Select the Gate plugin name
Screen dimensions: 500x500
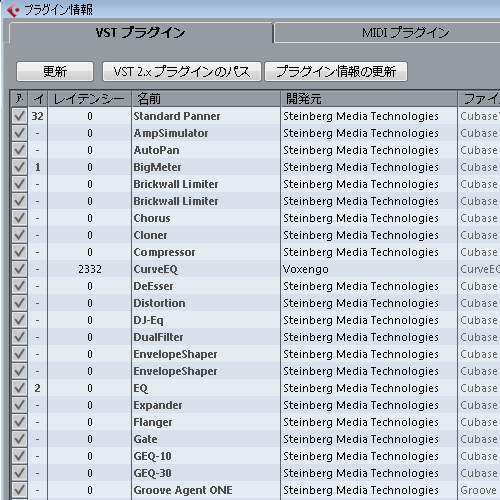click(x=145, y=439)
